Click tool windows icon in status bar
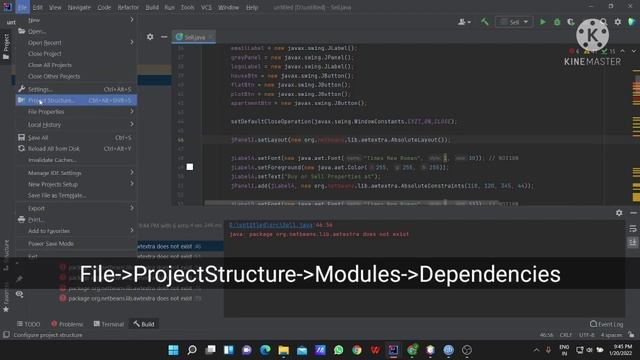Screen dimensions: 640x360 [x=6, y=335]
